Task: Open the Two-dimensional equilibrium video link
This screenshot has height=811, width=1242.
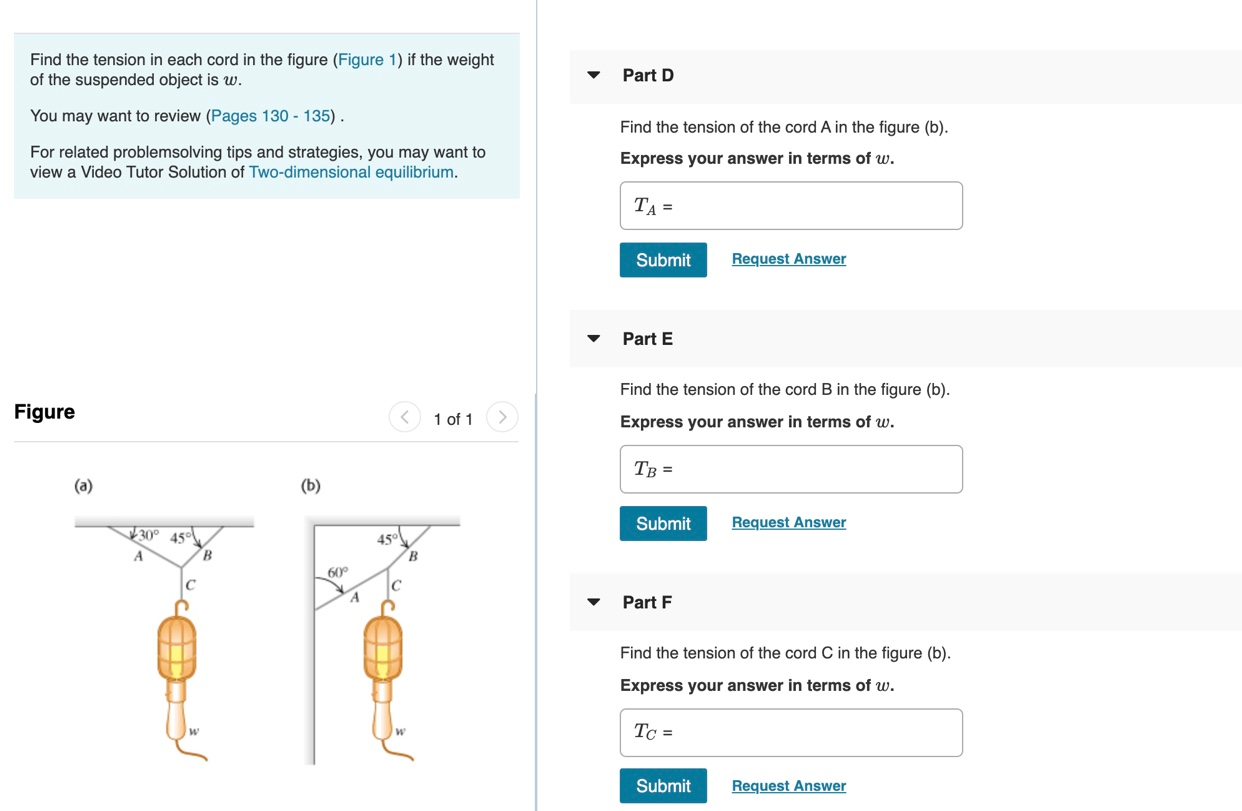Action: click(x=349, y=171)
